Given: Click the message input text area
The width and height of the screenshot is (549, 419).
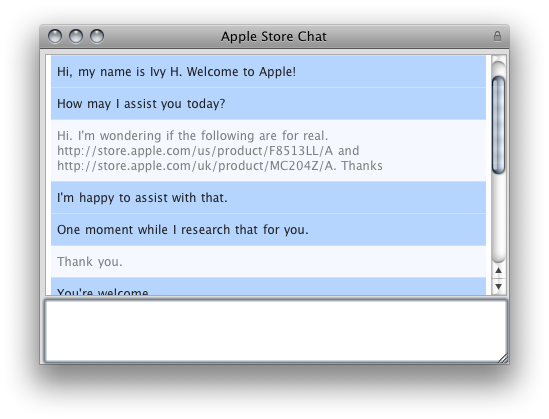Looking at the screenshot, I should [x=276, y=331].
